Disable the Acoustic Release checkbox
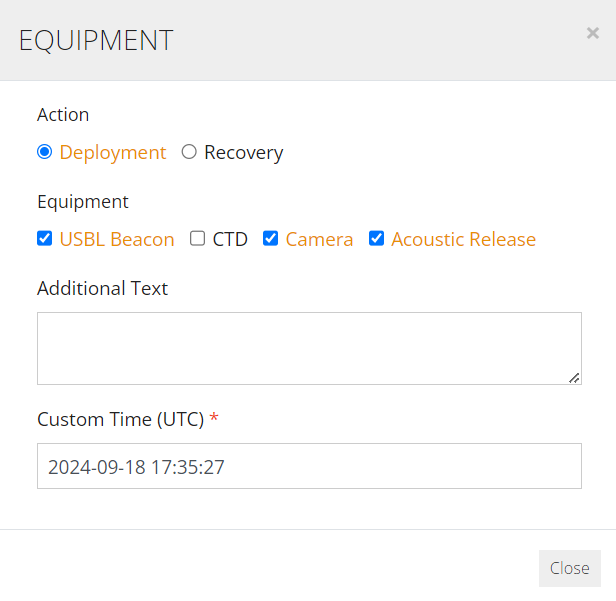The image size is (616, 601). 376,238
